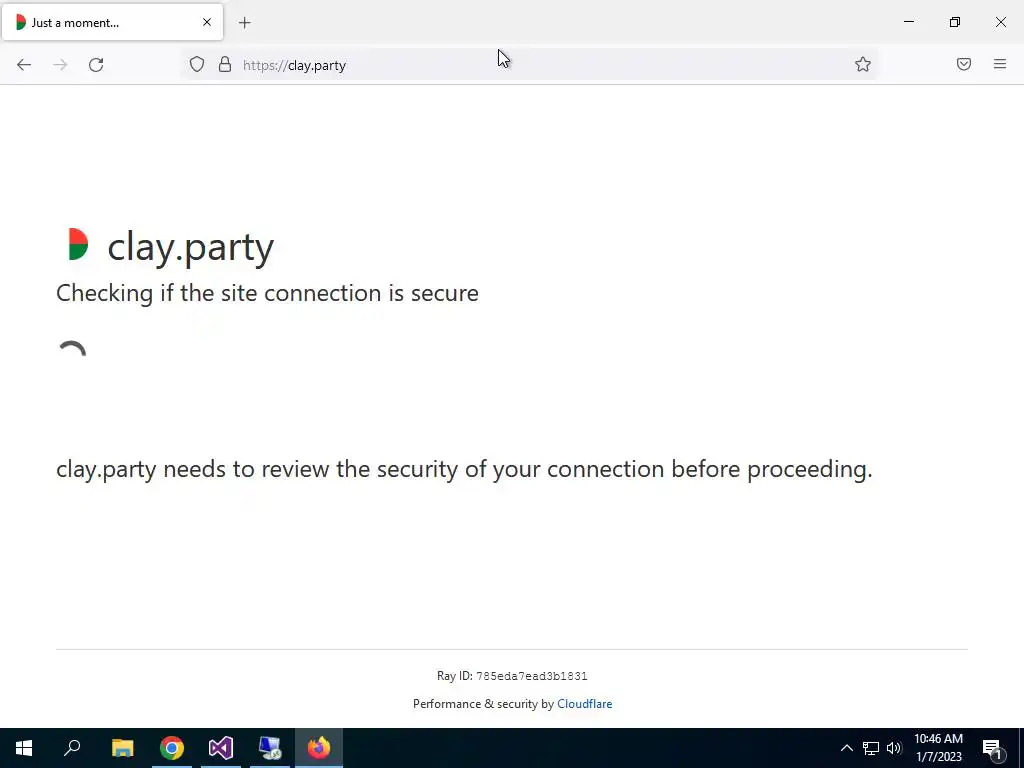Image resolution: width=1024 pixels, height=768 pixels.
Task: Switch to Visual Studio in taskbar
Action: (x=221, y=748)
